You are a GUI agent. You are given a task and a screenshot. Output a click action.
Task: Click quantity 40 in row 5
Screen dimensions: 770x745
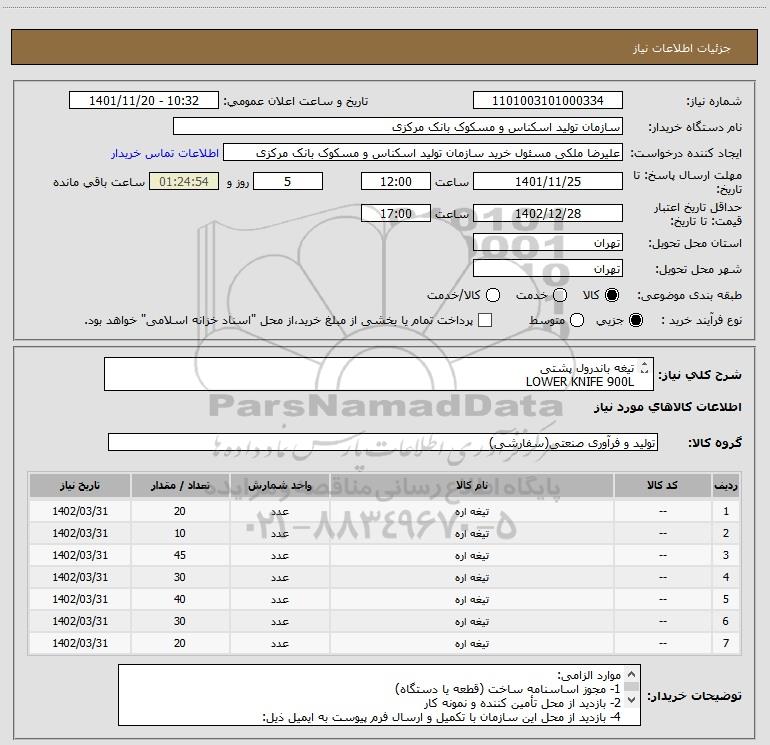click(180, 599)
